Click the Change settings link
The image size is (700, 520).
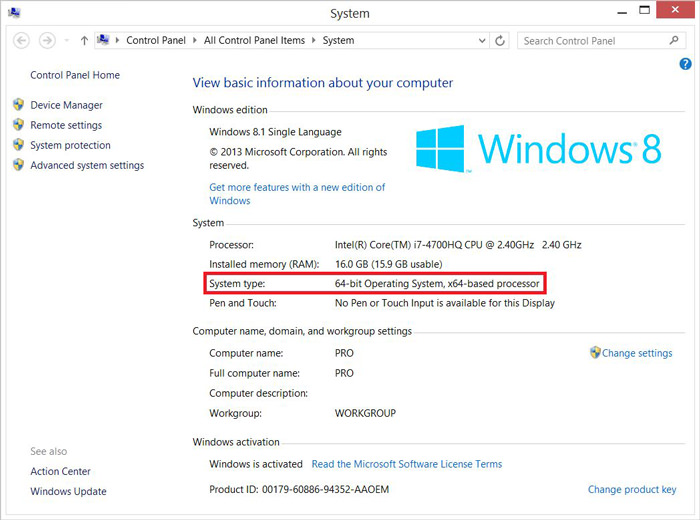[637, 353]
